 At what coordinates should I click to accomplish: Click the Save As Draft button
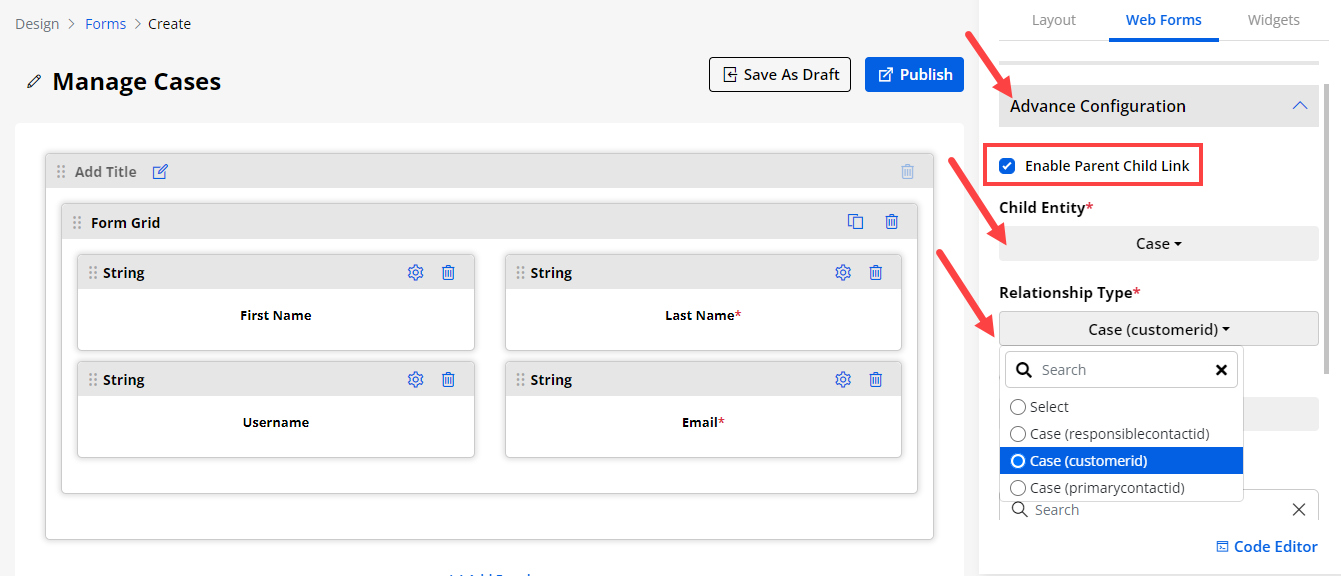(780, 75)
